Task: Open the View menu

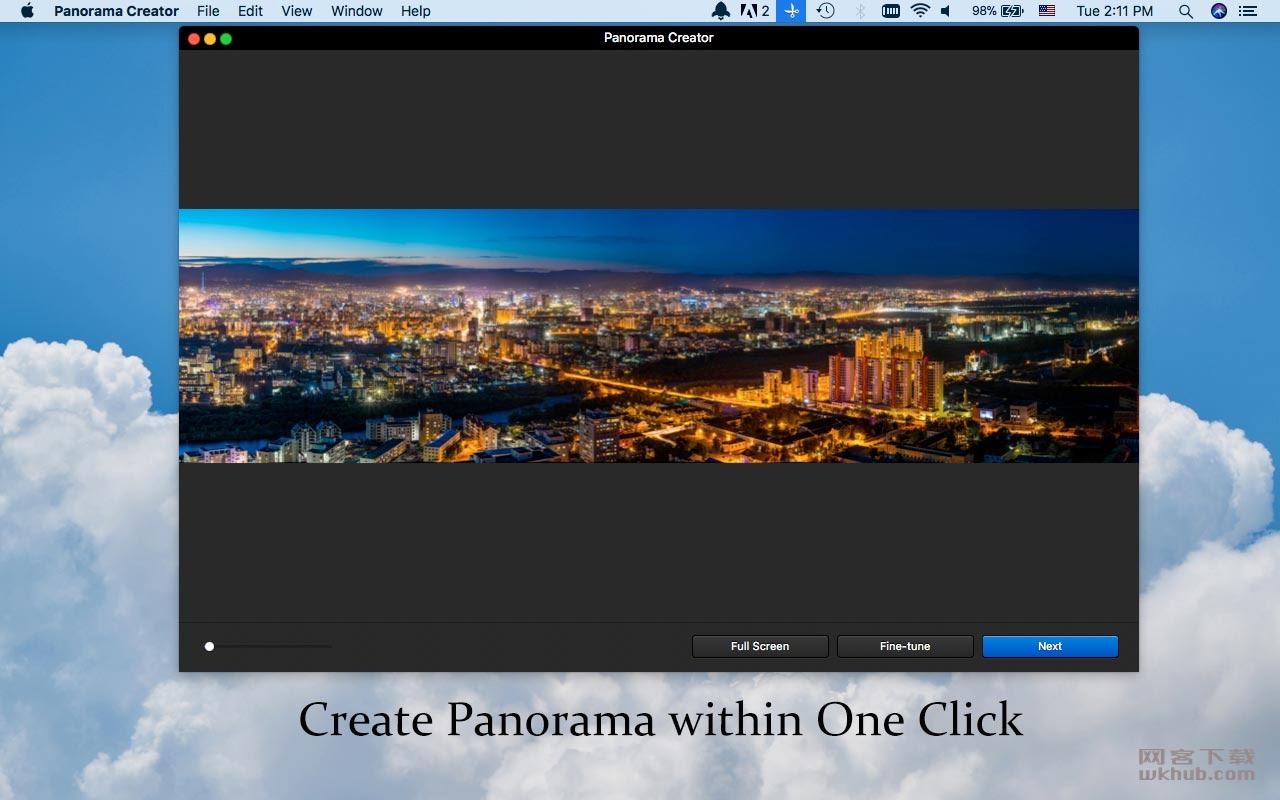Action: point(297,11)
